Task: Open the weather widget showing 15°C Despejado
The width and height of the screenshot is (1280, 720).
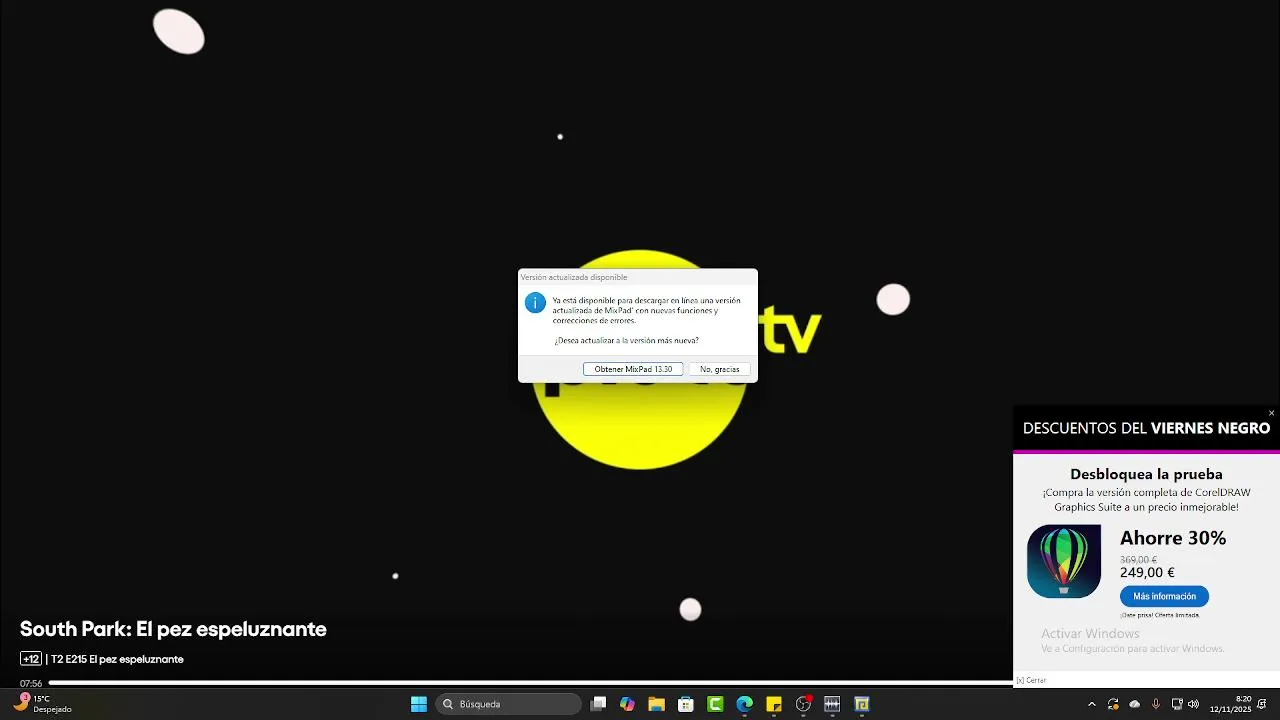Action: (42, 704)
